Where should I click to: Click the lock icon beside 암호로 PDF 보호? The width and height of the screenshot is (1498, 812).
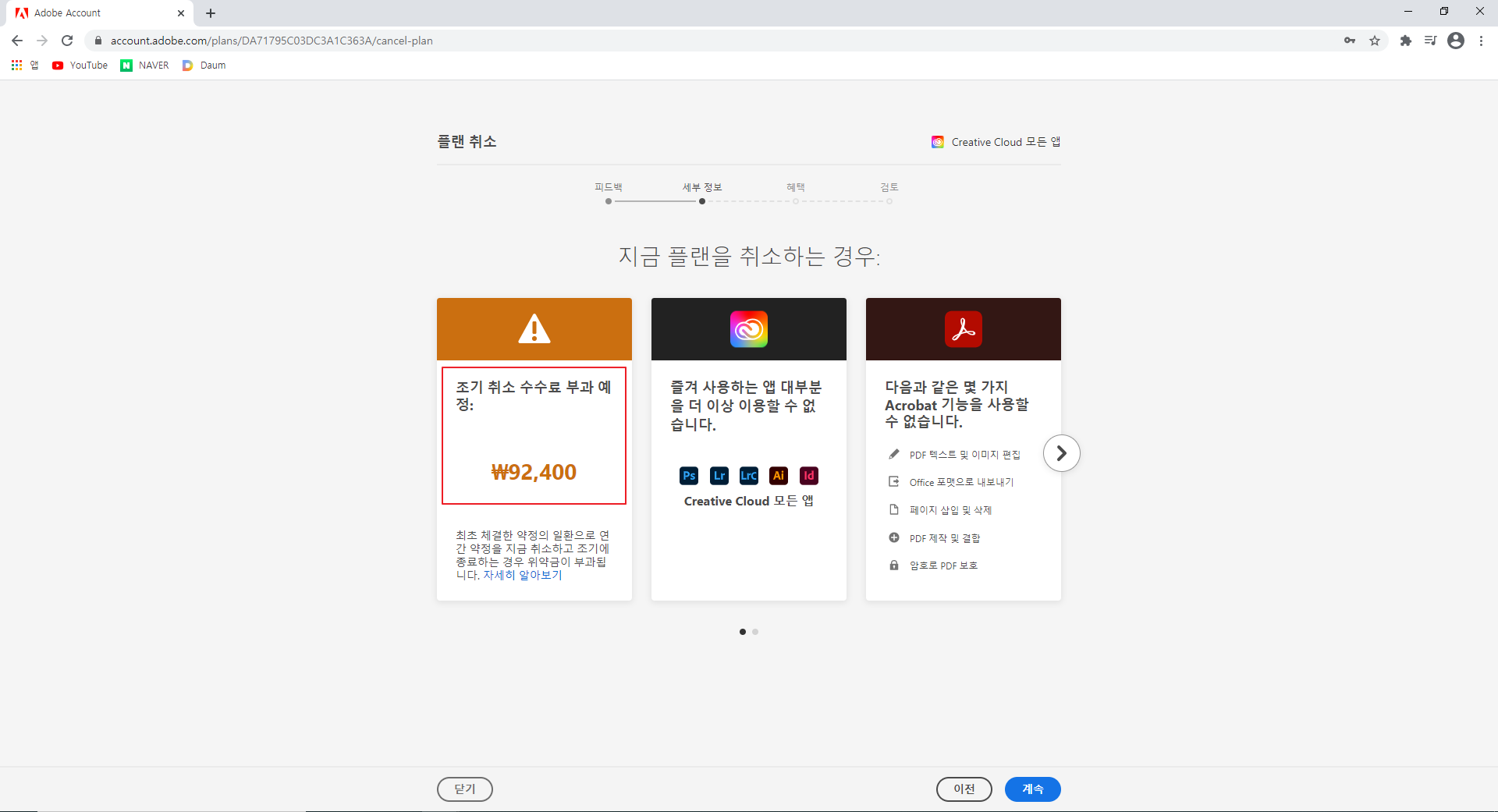(894, 565)
